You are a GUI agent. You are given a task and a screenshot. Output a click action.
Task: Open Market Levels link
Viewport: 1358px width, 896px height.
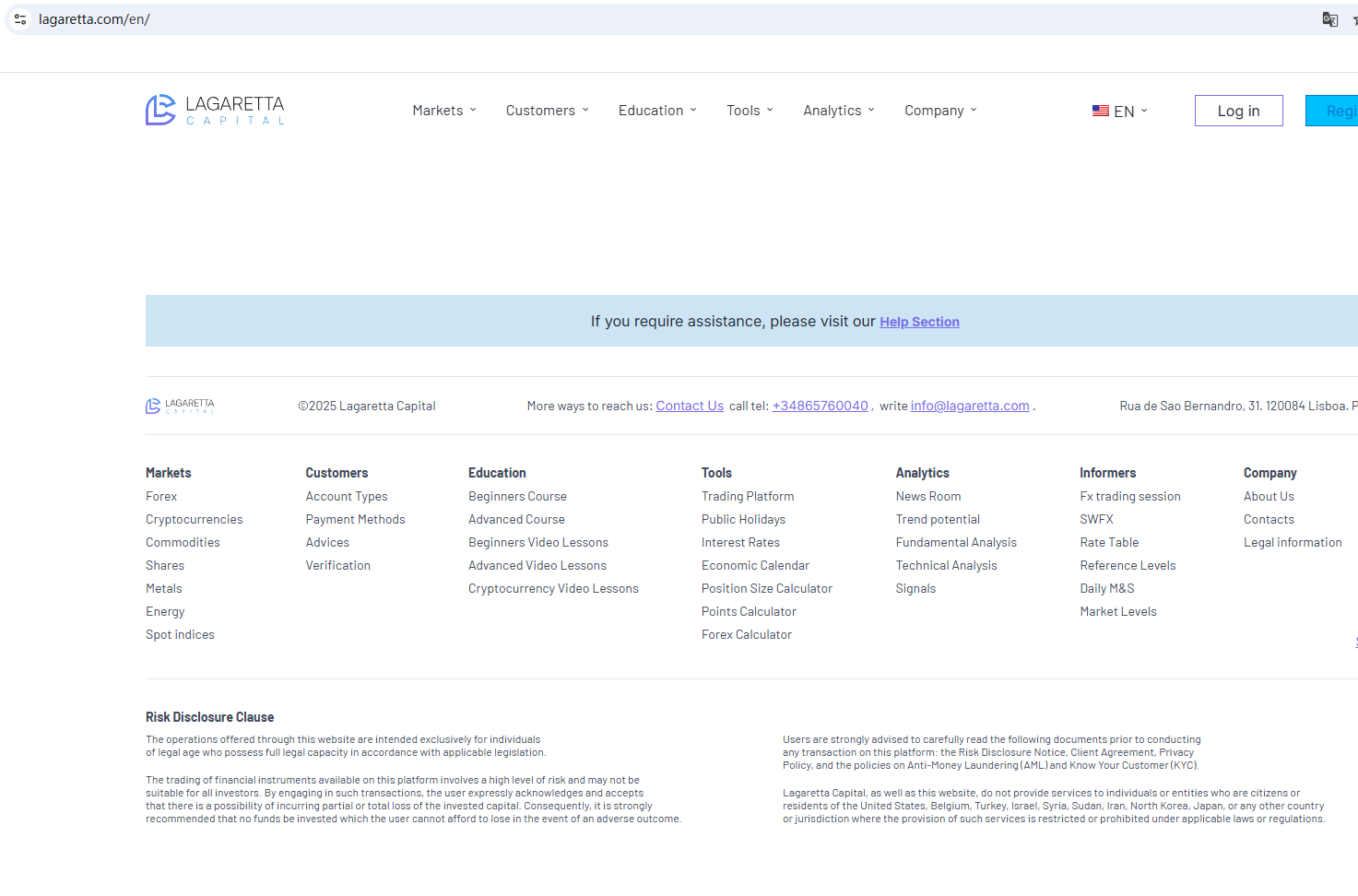pyautogui.click(x=1118, y=611)
